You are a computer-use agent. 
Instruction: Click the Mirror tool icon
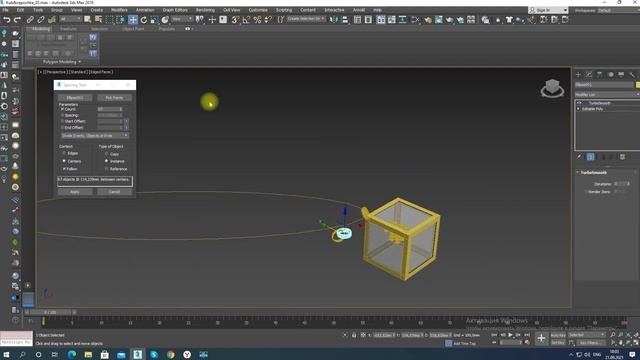pos(334,20)
